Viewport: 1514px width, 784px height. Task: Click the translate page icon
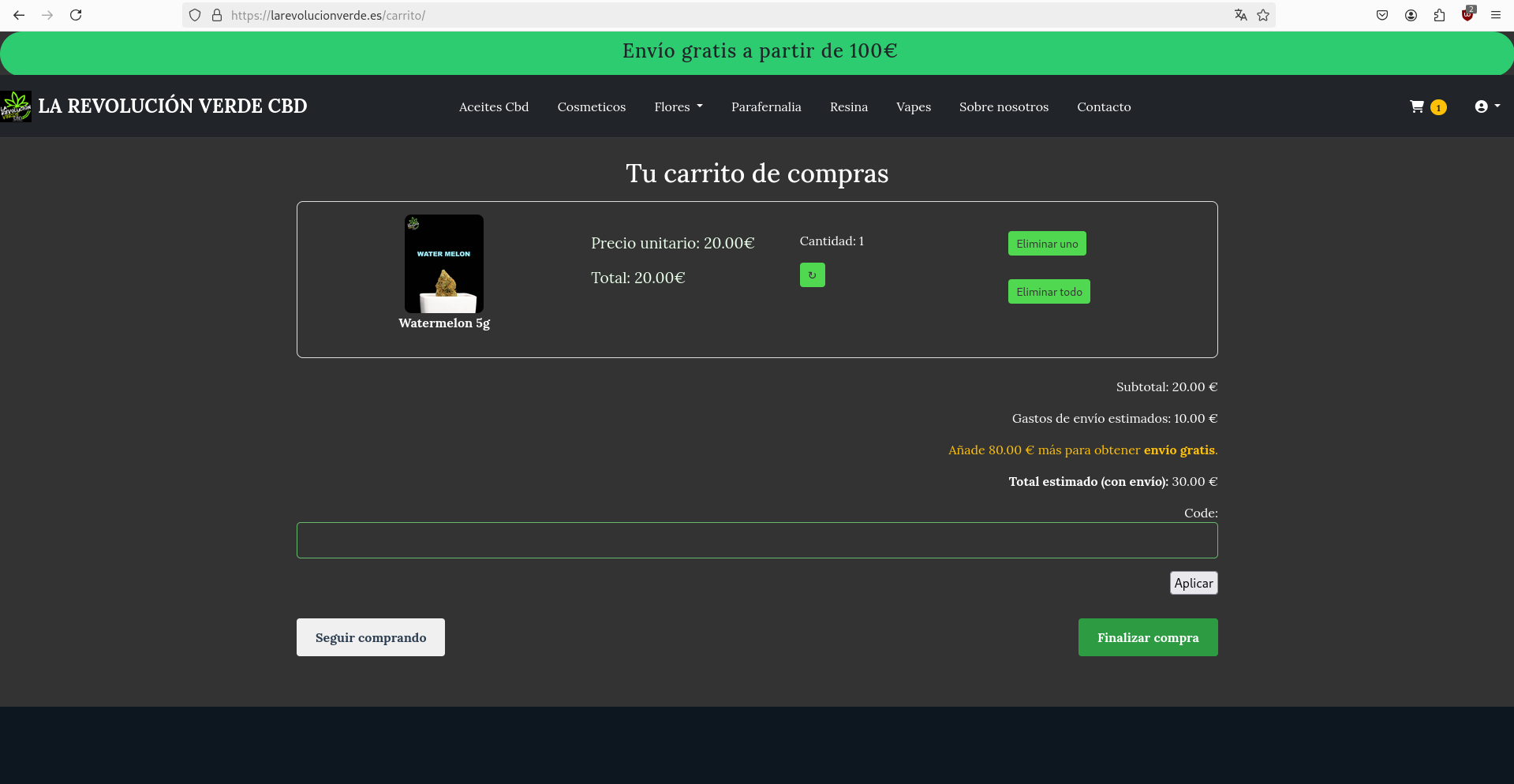1240,15
